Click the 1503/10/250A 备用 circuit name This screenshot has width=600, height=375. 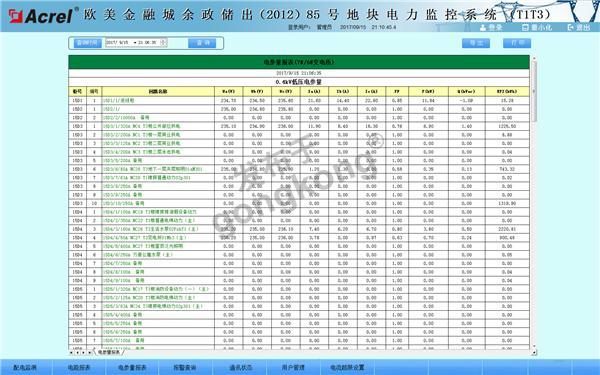point(124,203)
